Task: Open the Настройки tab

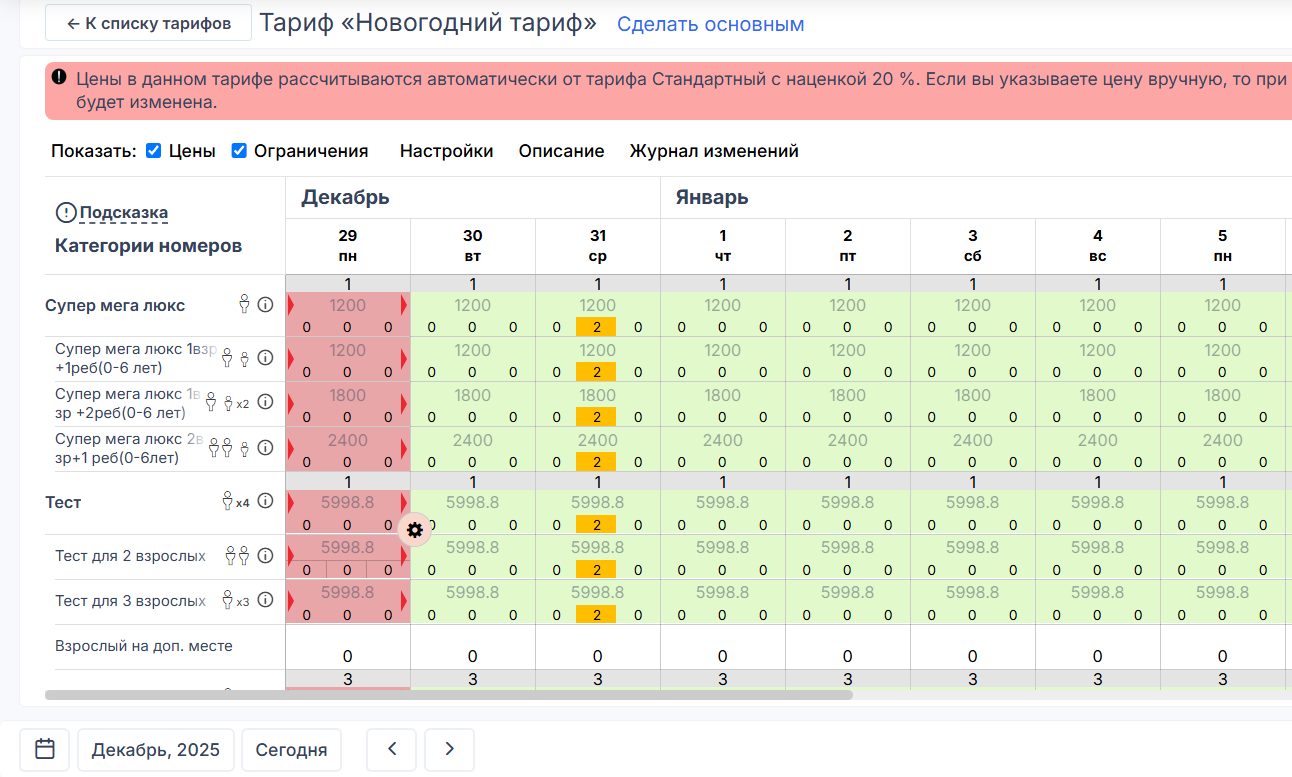Action: 446,151
